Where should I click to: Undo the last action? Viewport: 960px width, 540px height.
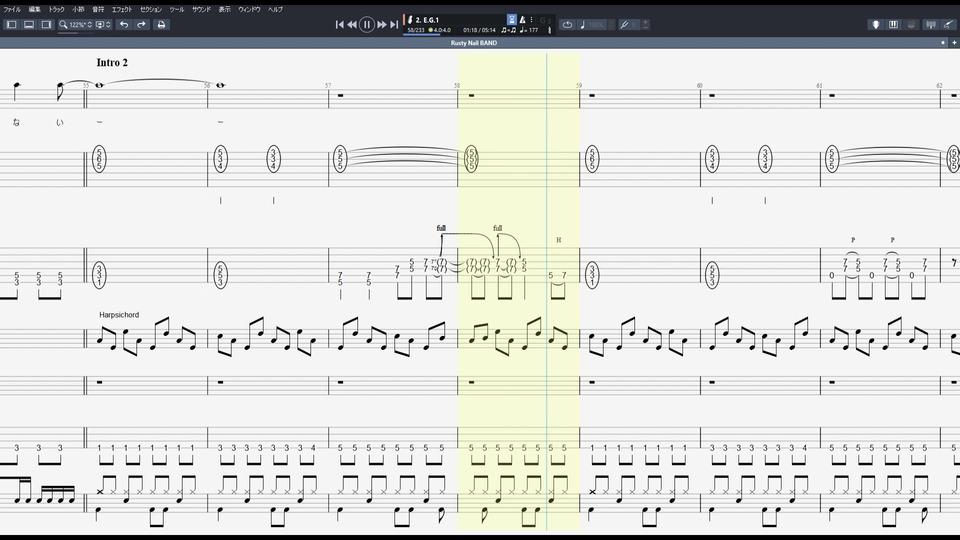click(124, 24)
